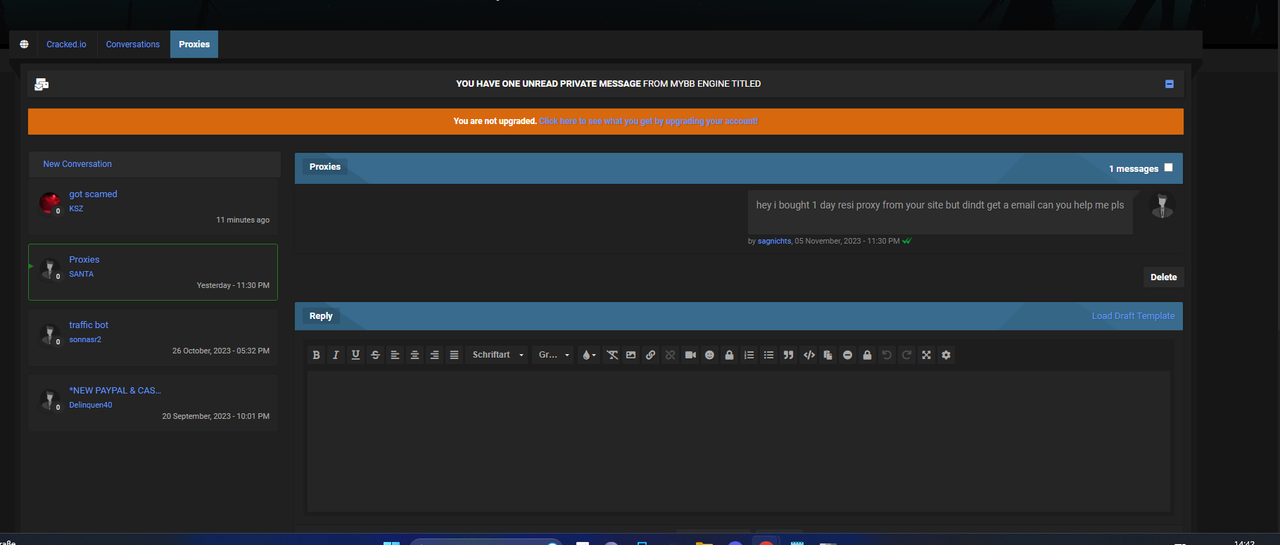Image resolution: width=1280 pixels, height=545 pixels.
Task: Insert a code block
Action: point(810,355)
